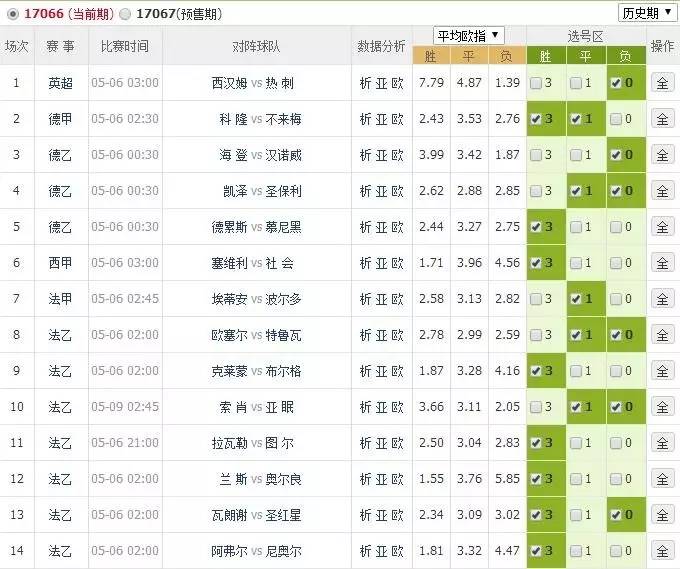
Task: Open 欧 link for 阿弗尔 vs 尼奥尔
Action: pos(398,551)
